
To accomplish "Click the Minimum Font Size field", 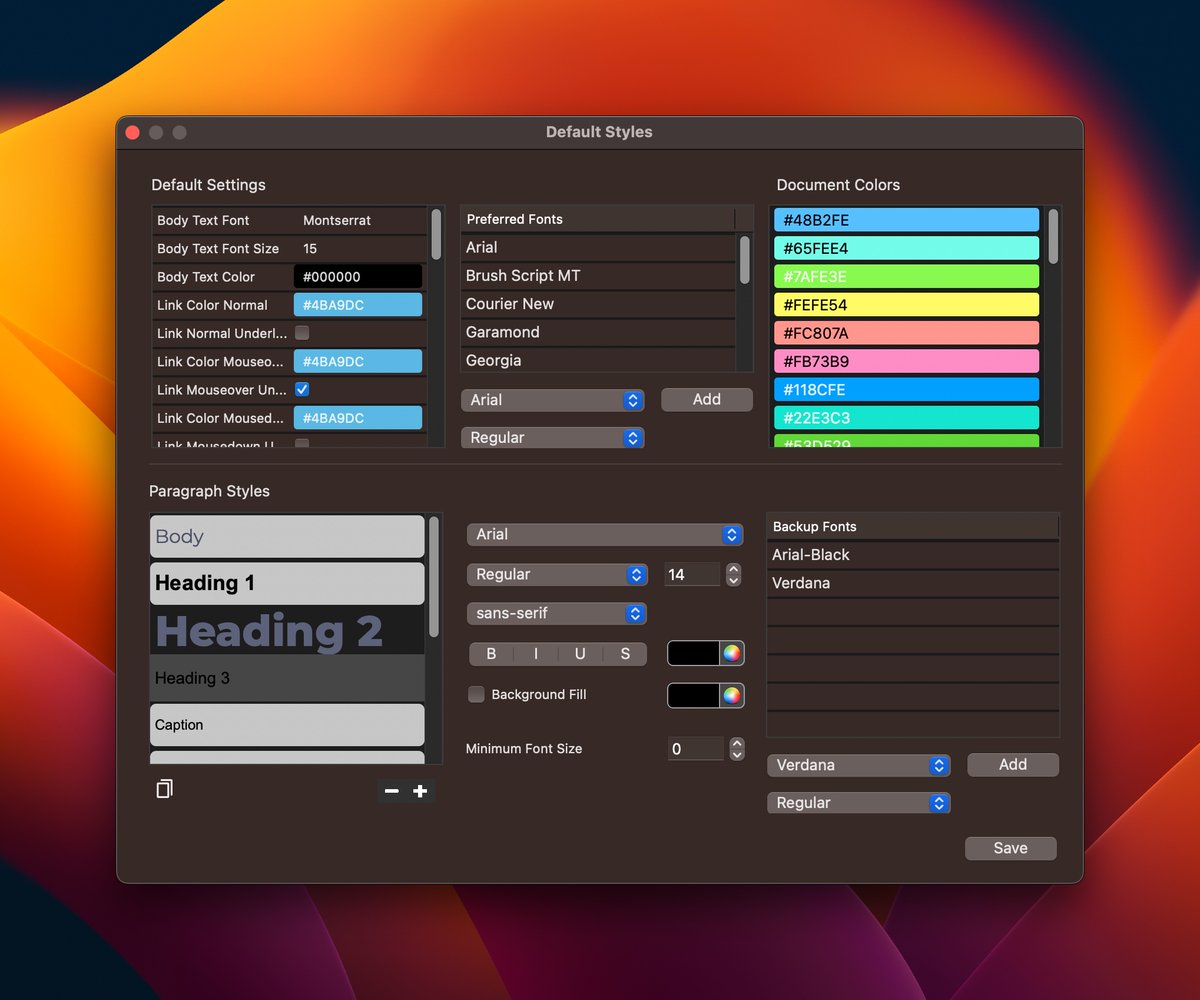I will [696, 749].
